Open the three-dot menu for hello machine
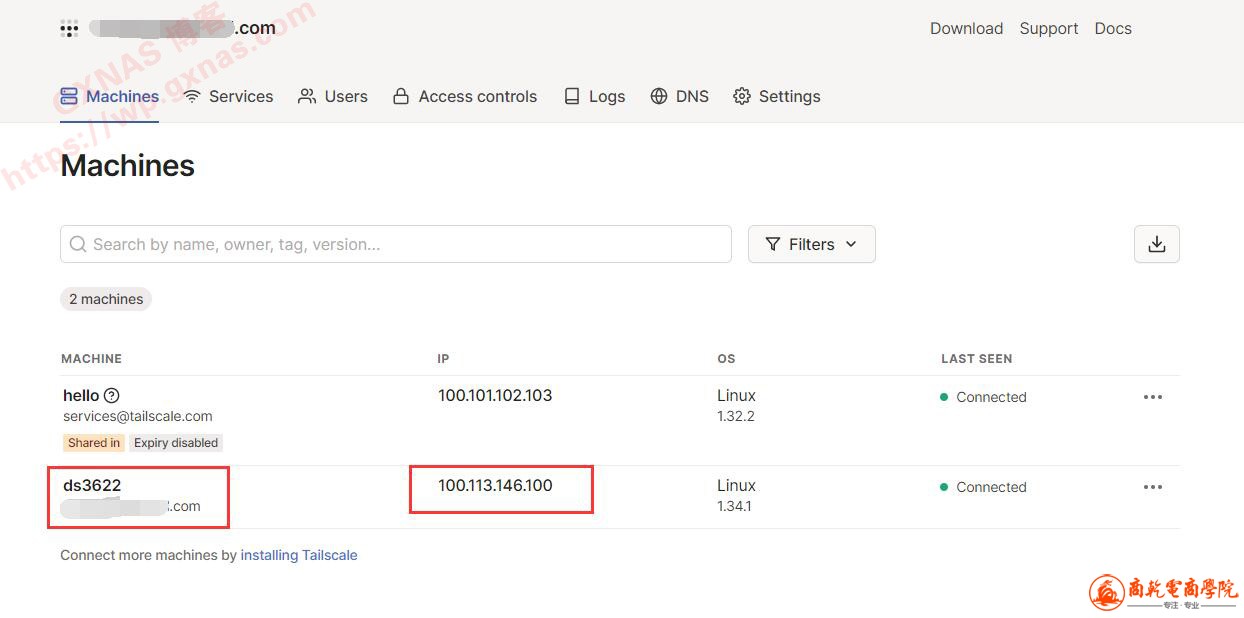This screenshot has height=618, width=1244. (1153, 397)
